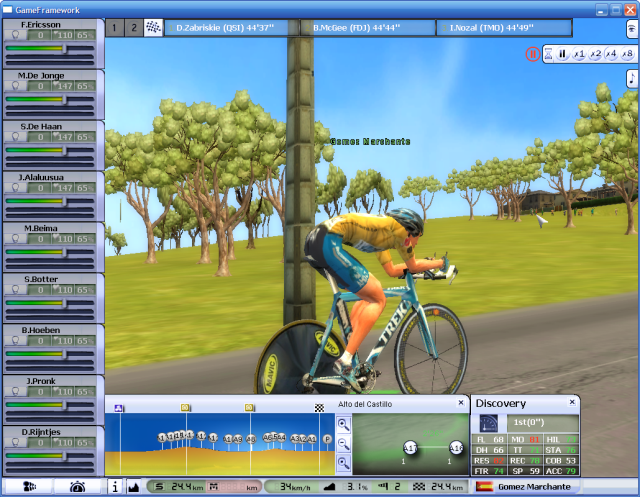Click D.Zabriskie's time in the standings
This screenshot has height=497, width=640.
tap(231, 27)
